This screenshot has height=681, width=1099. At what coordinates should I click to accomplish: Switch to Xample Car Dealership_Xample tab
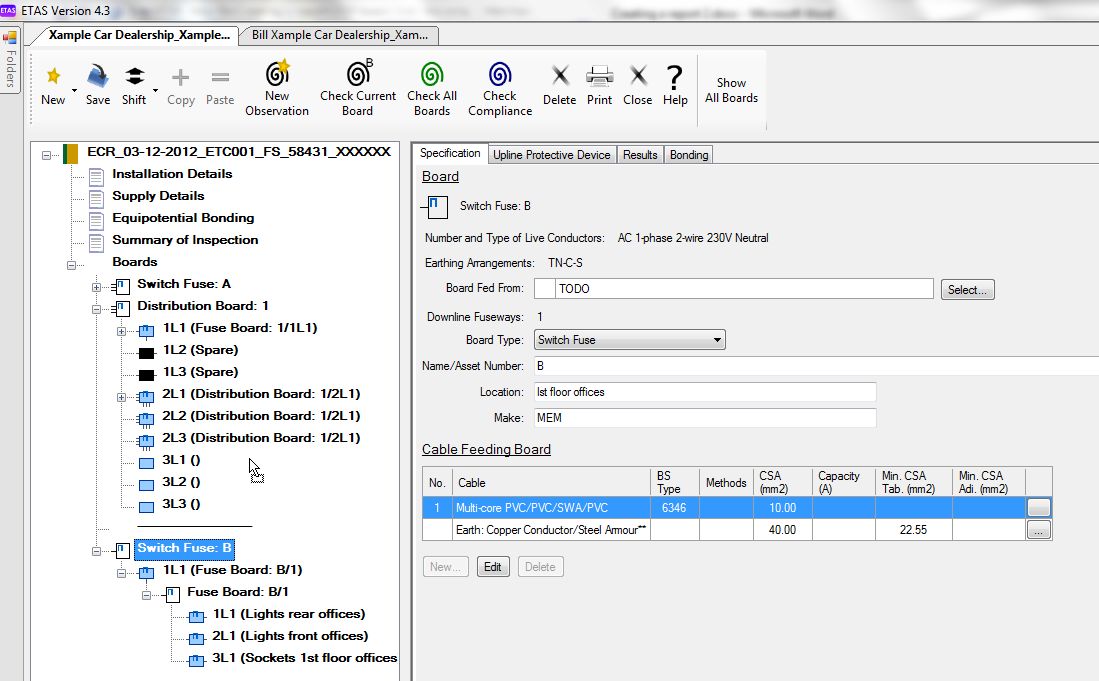(139, 35)
